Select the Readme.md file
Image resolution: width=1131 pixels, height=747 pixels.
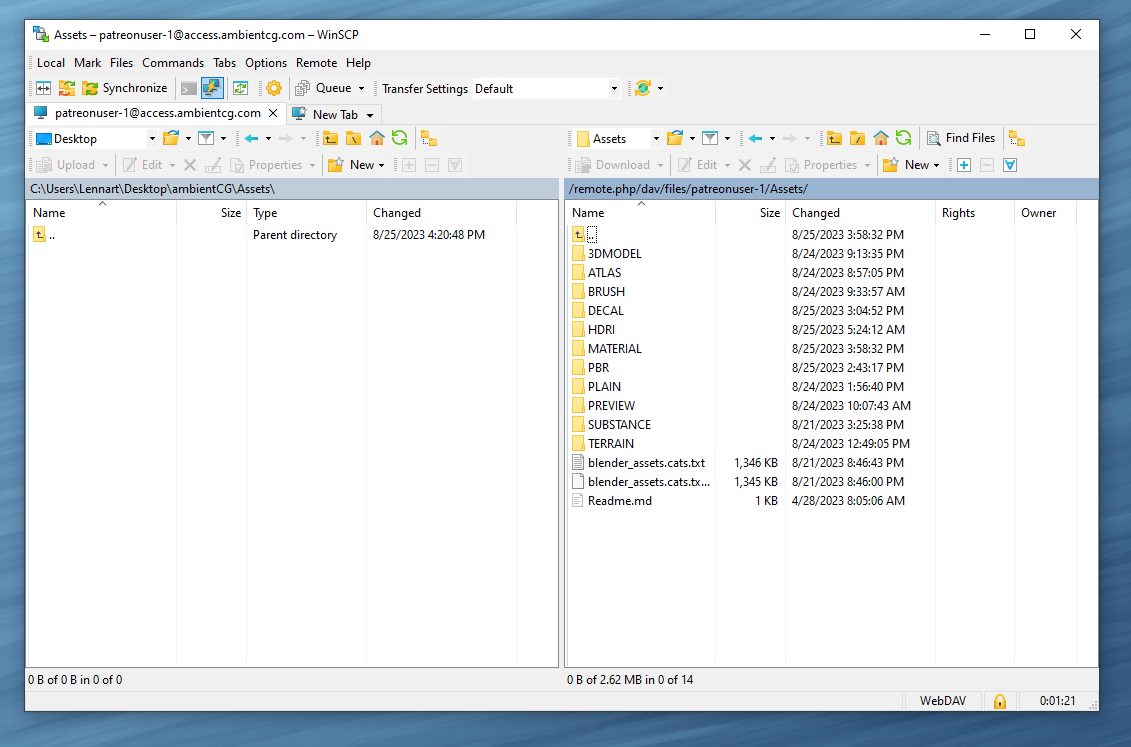click(x=620, y=500)
